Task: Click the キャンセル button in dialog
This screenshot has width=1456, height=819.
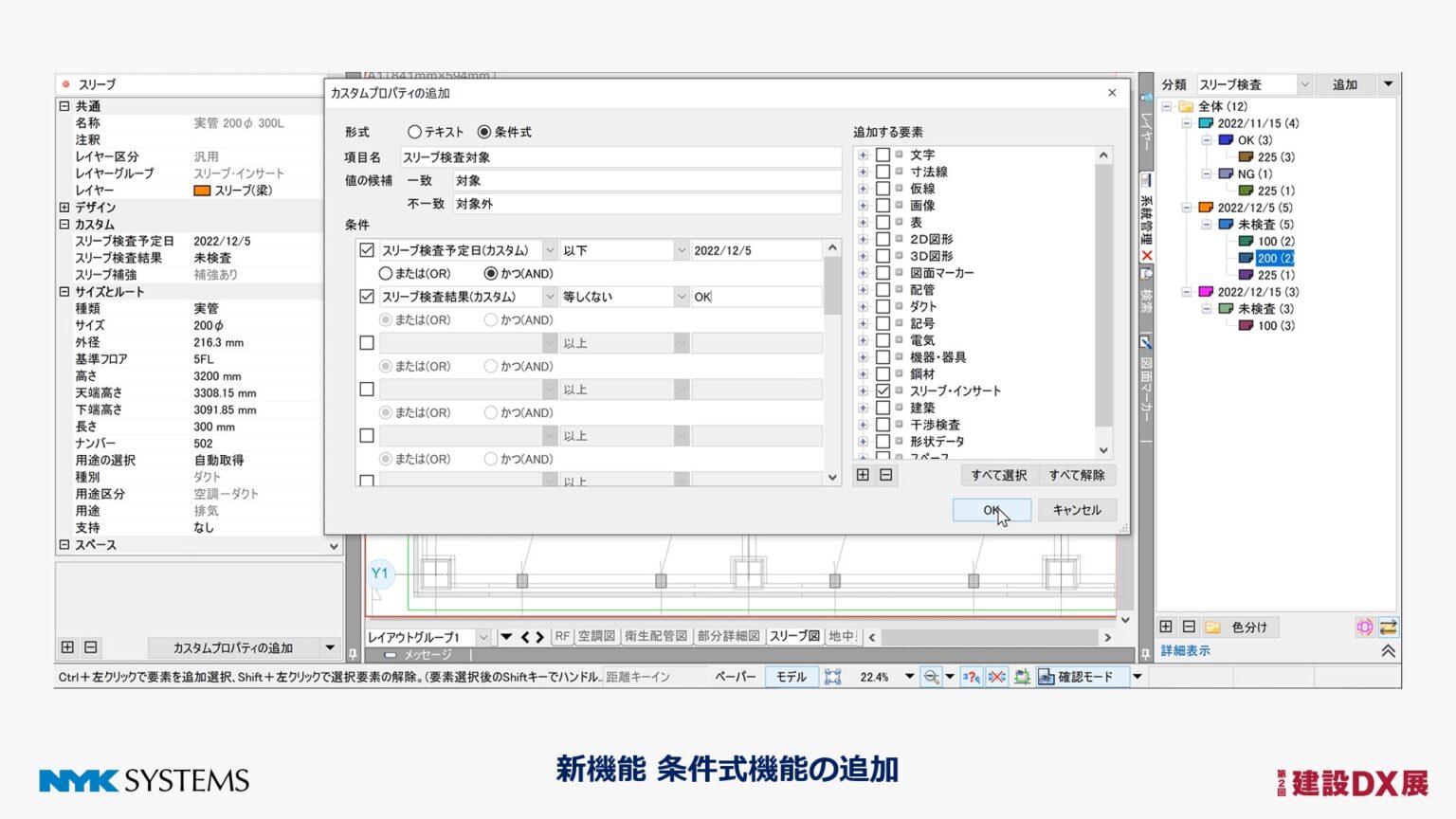Action: (x=1077, y=510)
